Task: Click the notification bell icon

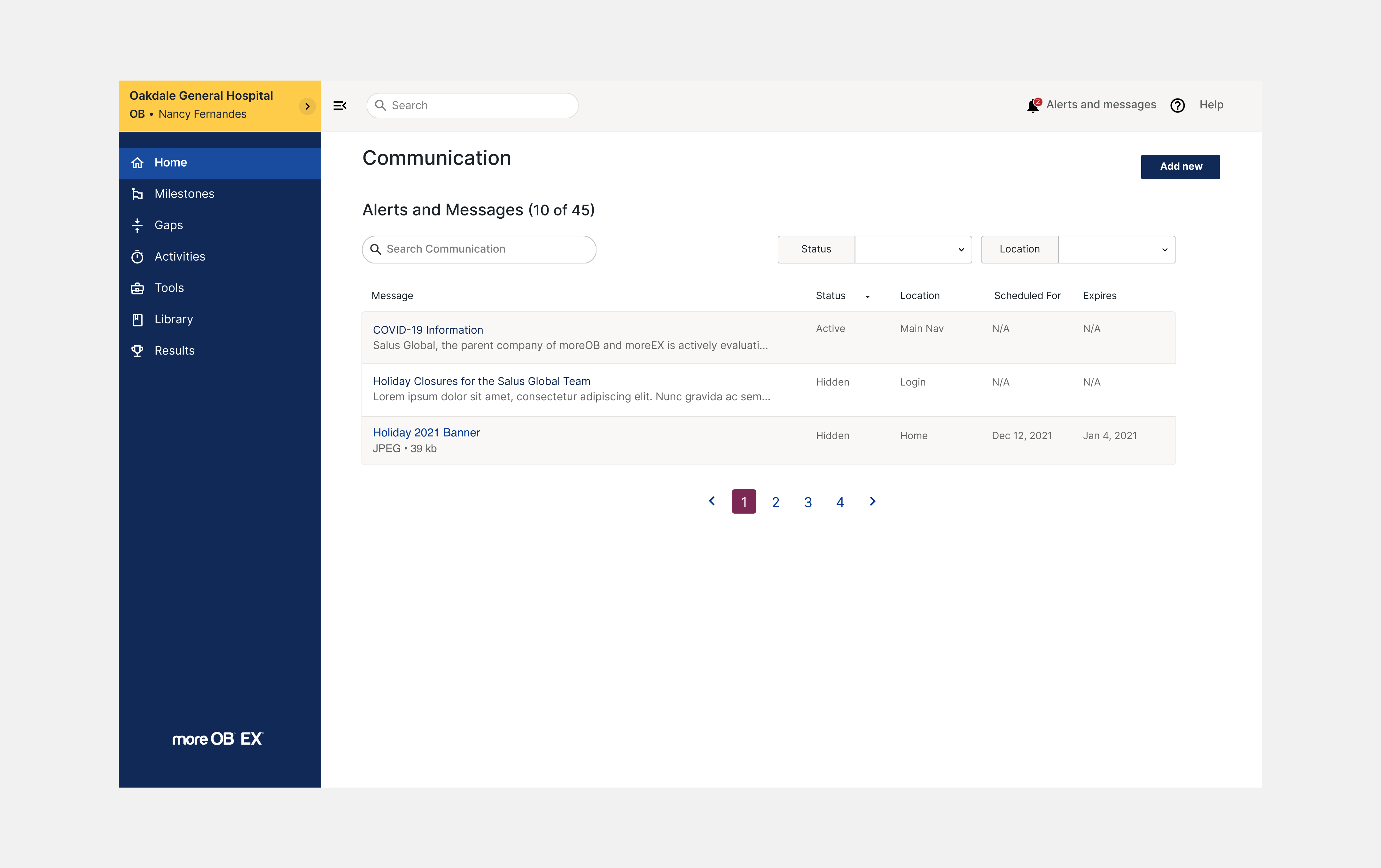Action: coord(1033,106)
